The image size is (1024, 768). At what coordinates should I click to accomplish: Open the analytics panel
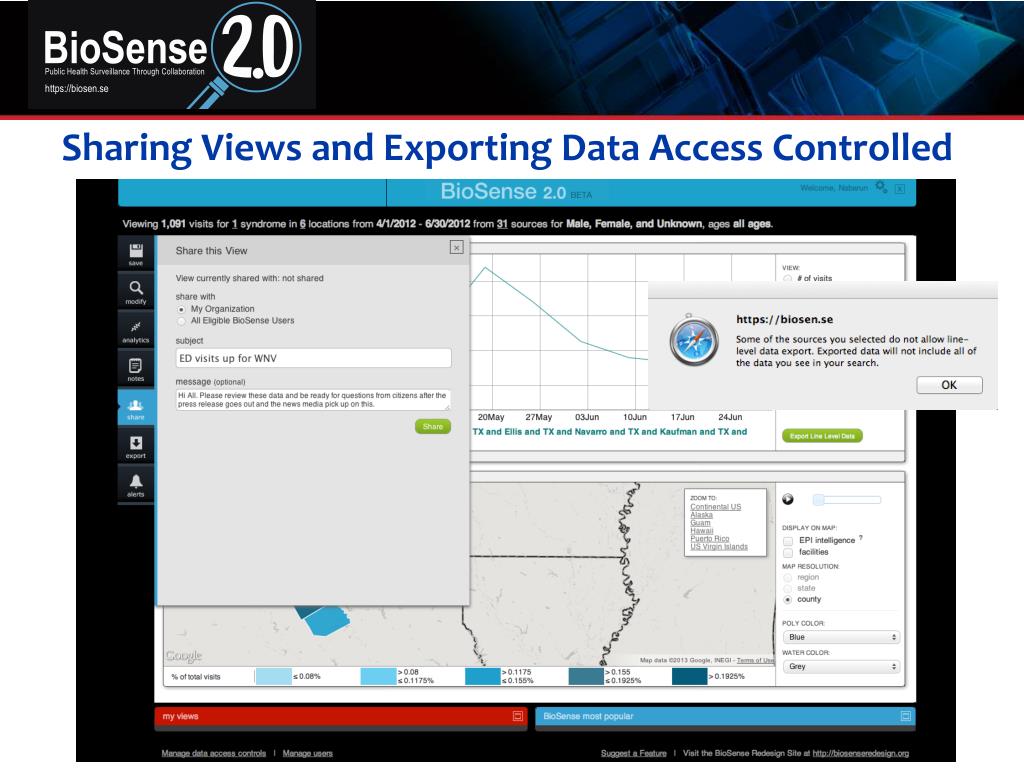tap(136, 330)
